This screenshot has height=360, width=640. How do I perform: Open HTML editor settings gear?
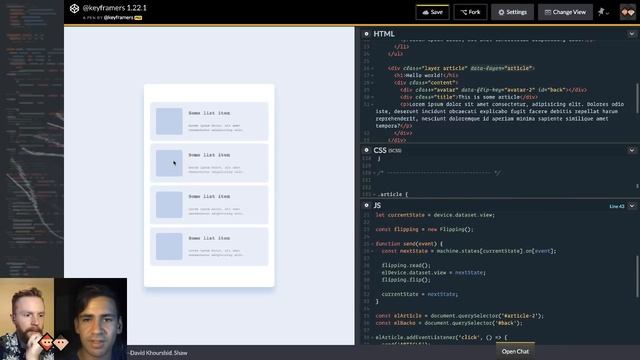pos(367,34)
